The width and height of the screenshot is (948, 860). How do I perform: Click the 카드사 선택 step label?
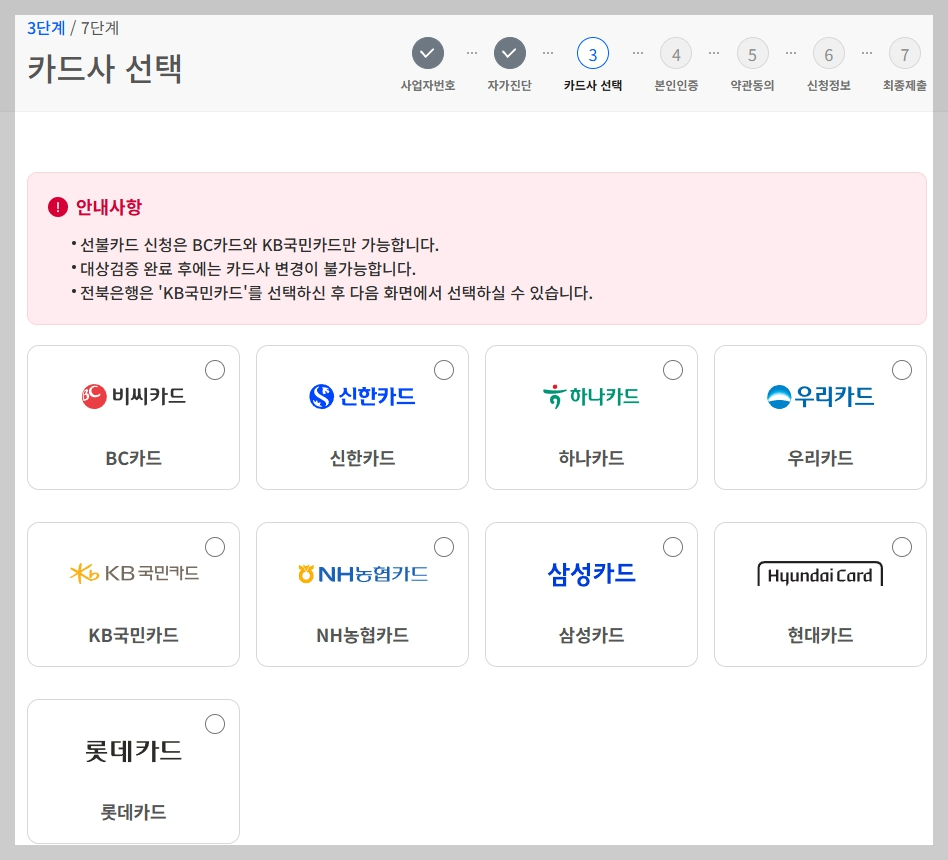592,85
